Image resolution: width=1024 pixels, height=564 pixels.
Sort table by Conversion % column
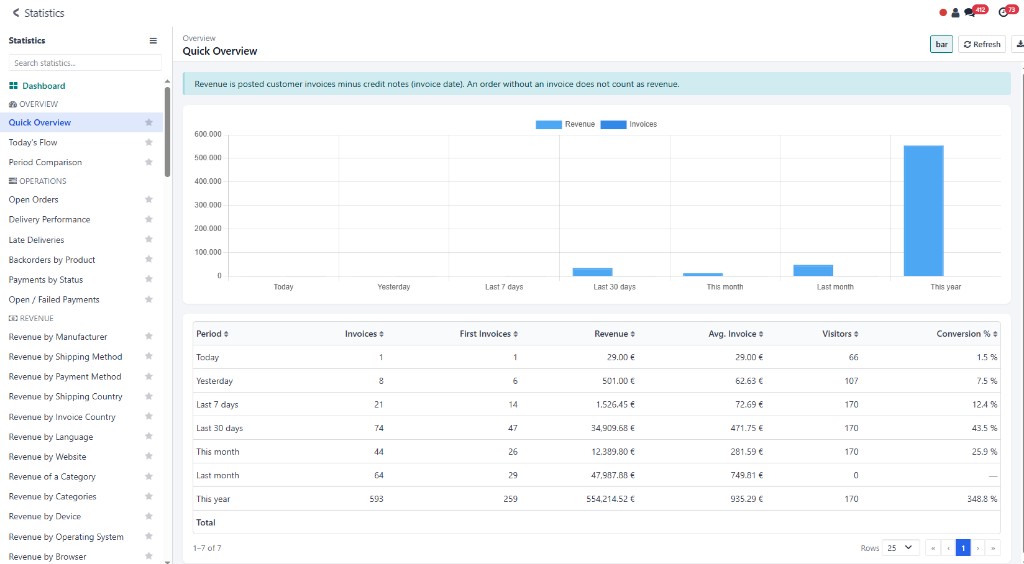[x=967, y=334]
